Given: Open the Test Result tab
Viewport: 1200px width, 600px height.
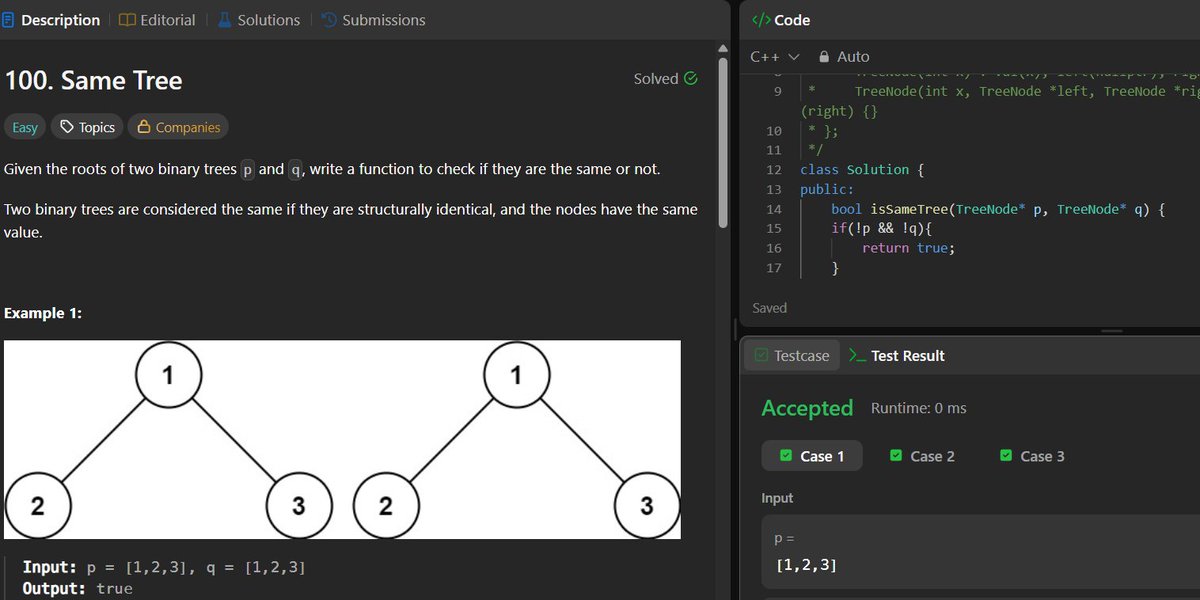Looking at the screenshot, I should [x=896, y=356].
